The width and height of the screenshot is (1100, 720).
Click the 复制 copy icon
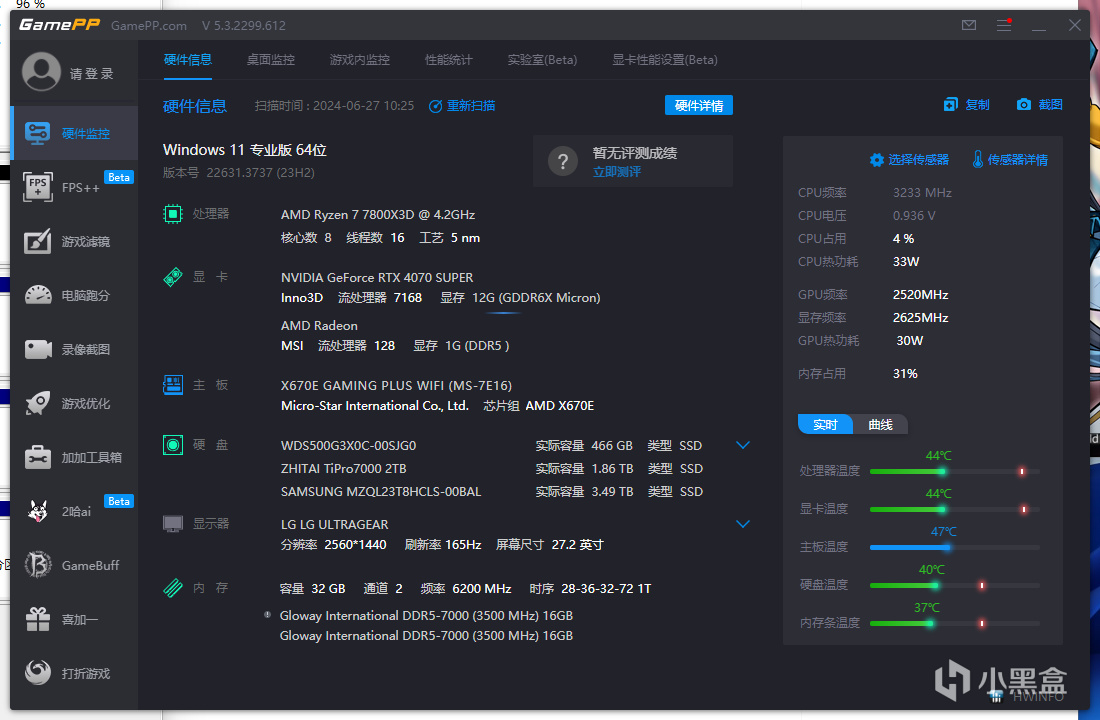coord(951,105)
